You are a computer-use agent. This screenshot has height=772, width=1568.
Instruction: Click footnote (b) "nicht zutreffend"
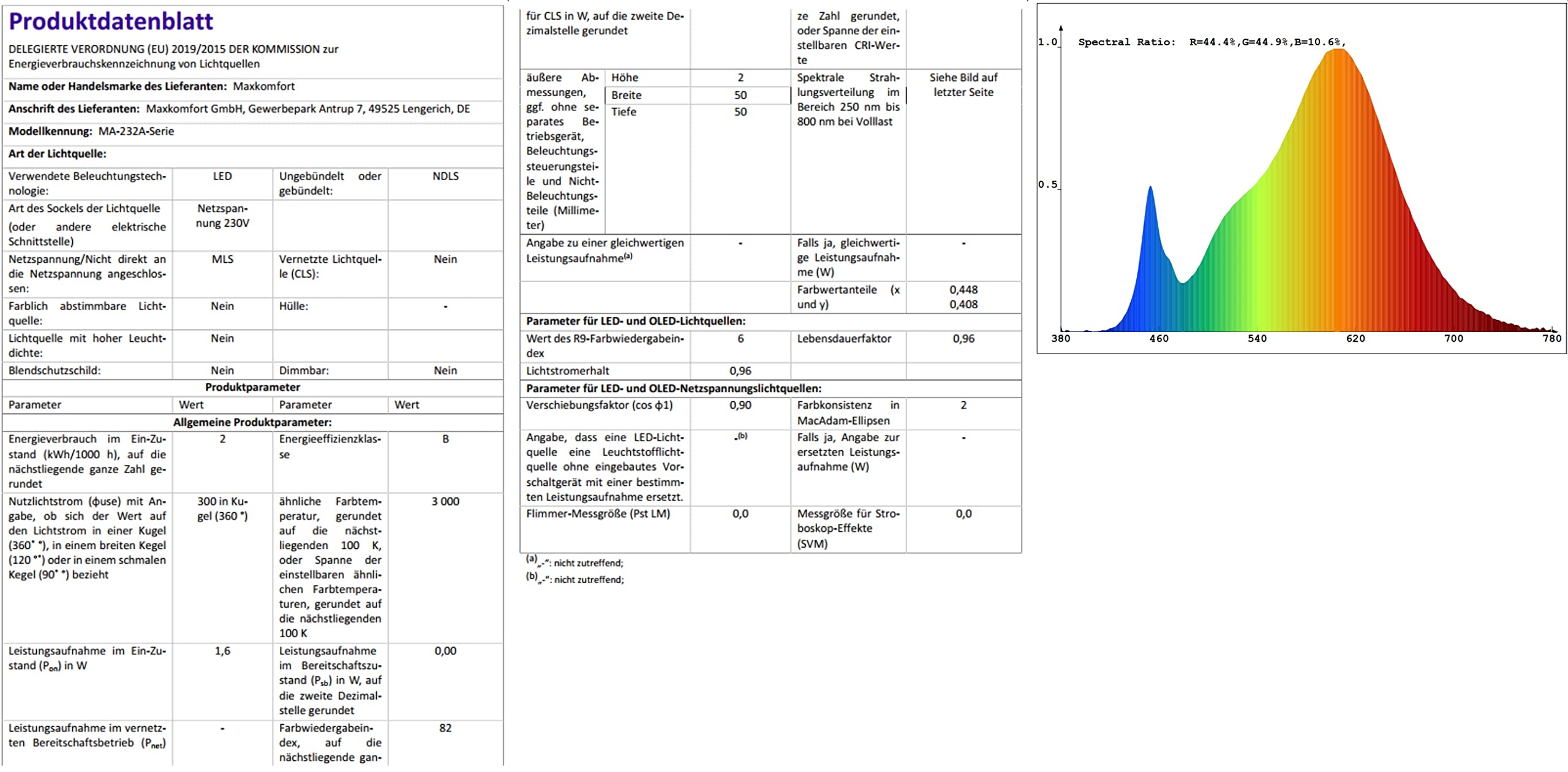[589, 580]
